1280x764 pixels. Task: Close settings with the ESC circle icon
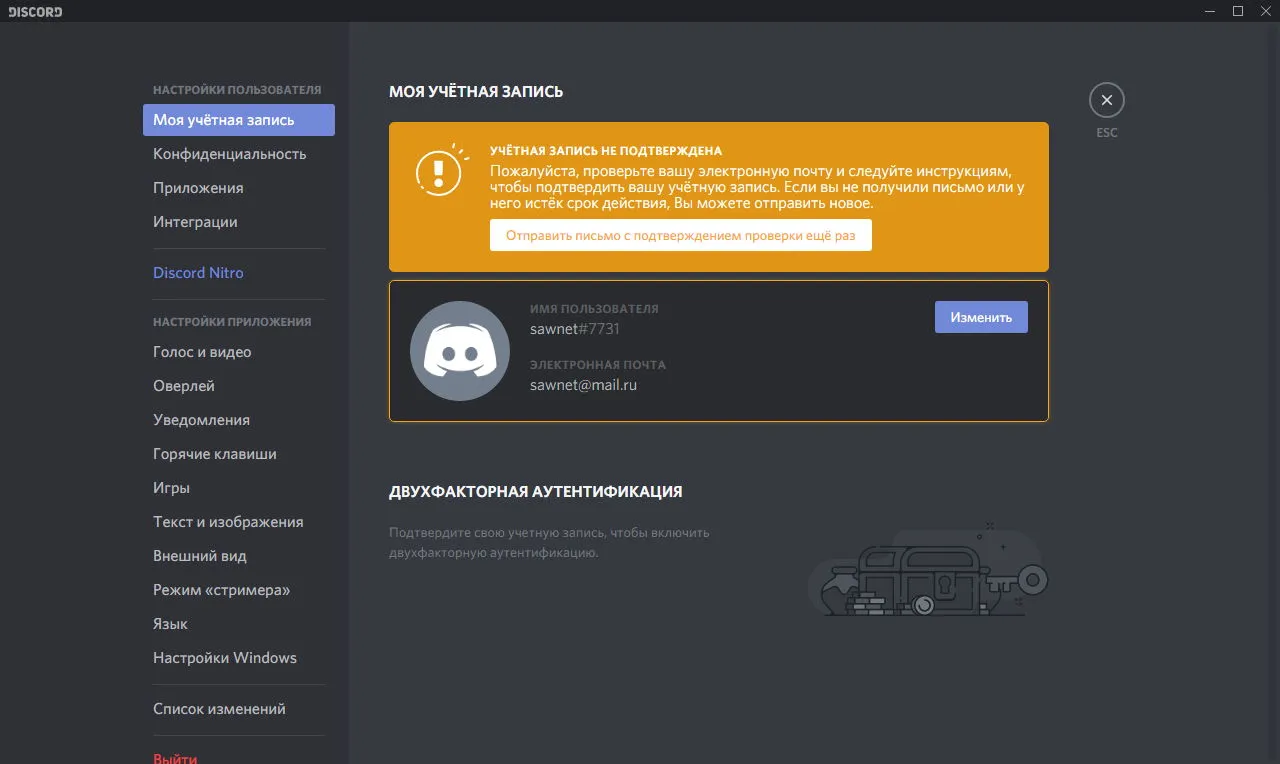[1106, 100]
